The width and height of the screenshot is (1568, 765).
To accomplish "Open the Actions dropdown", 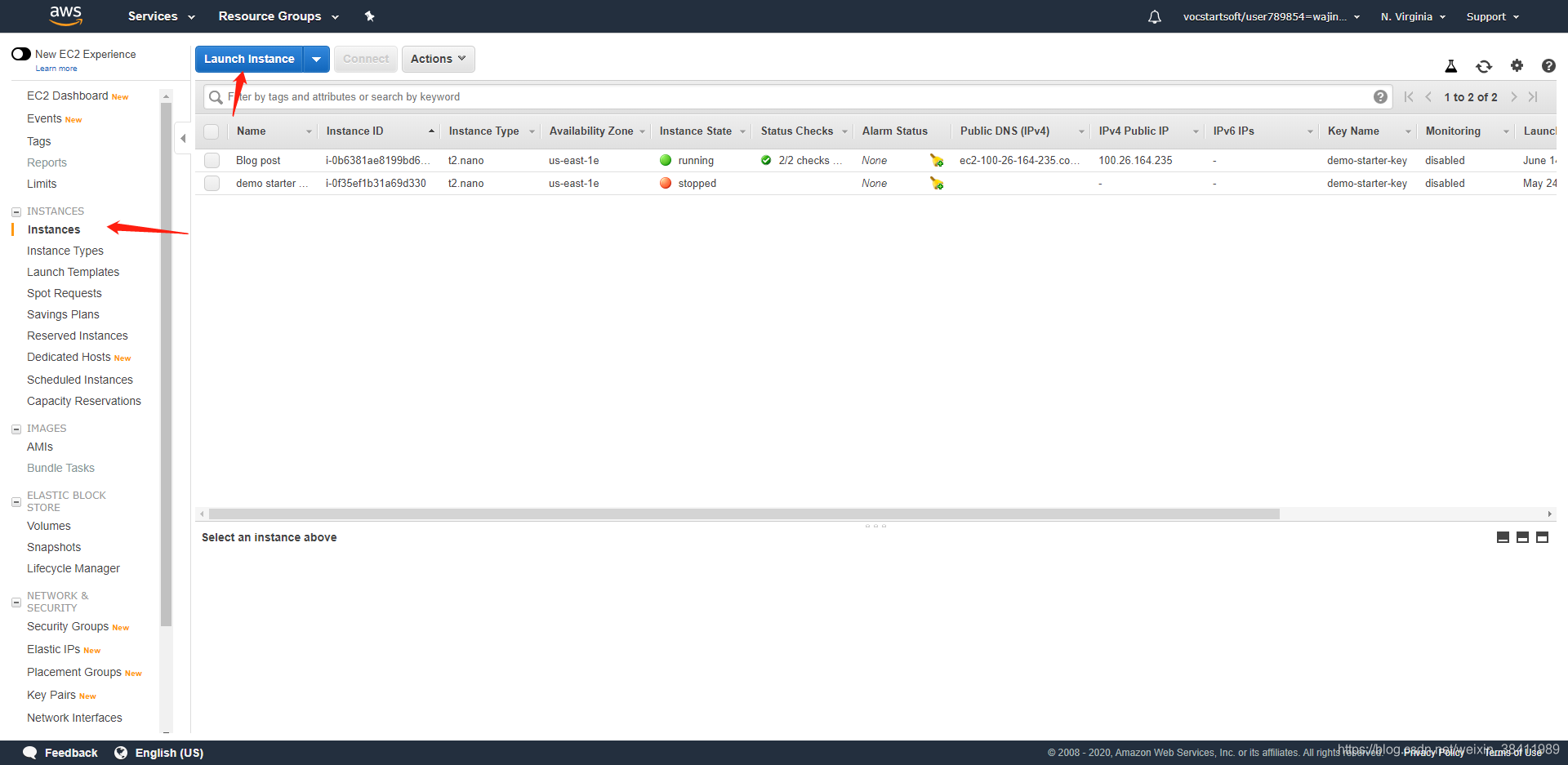I will coord(439,59).
